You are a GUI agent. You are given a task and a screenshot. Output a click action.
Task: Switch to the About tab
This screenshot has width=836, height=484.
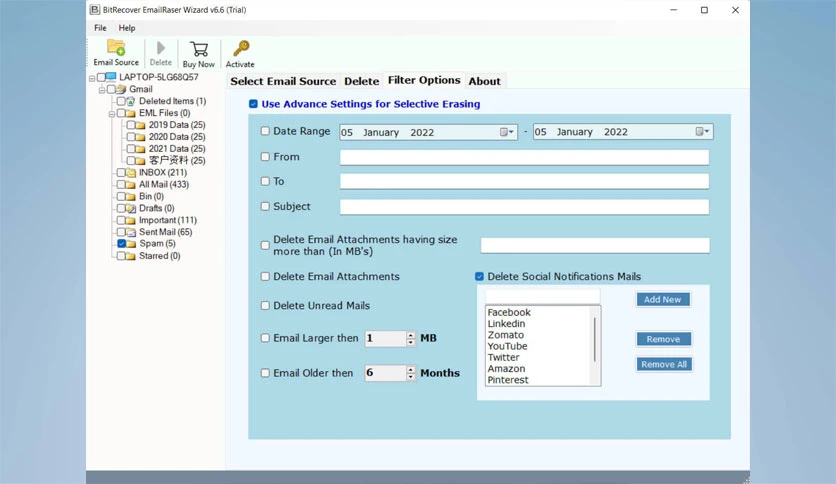485,81
